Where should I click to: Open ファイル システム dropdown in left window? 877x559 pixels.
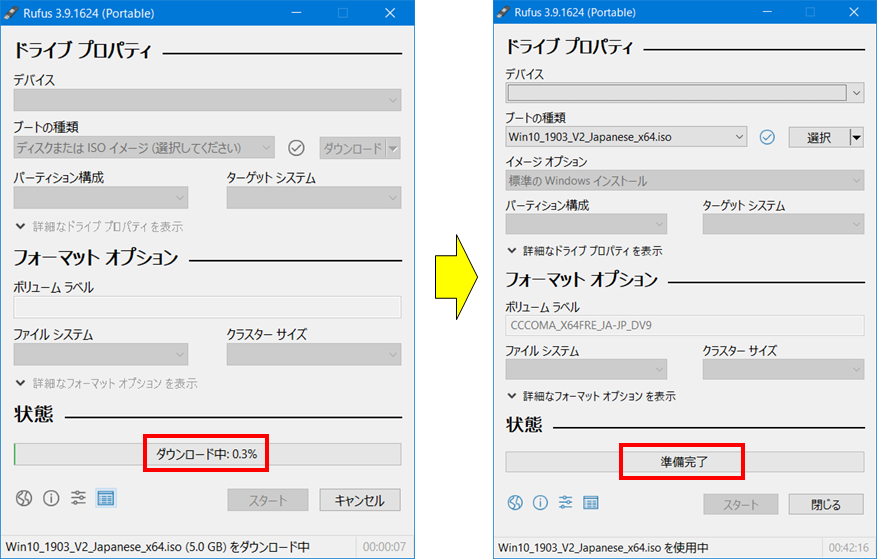(x=101, y=354)
